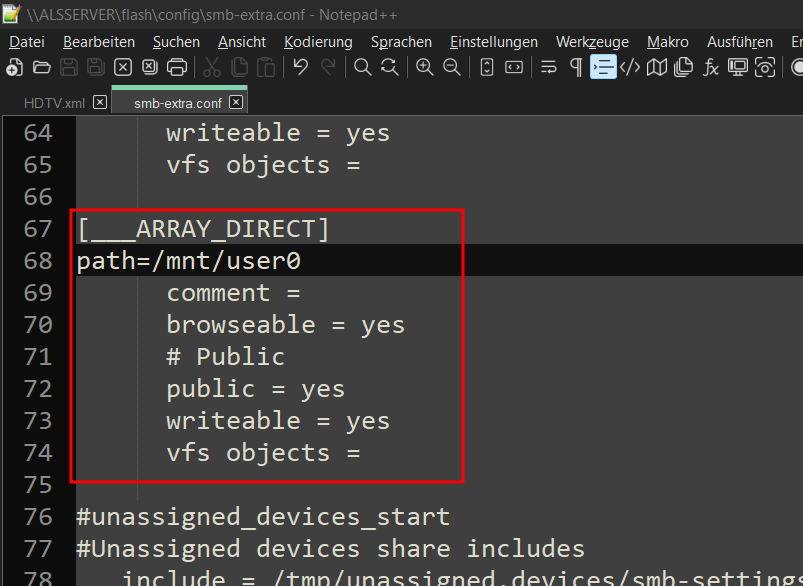Open the Kodierung menu

point(318,42)
